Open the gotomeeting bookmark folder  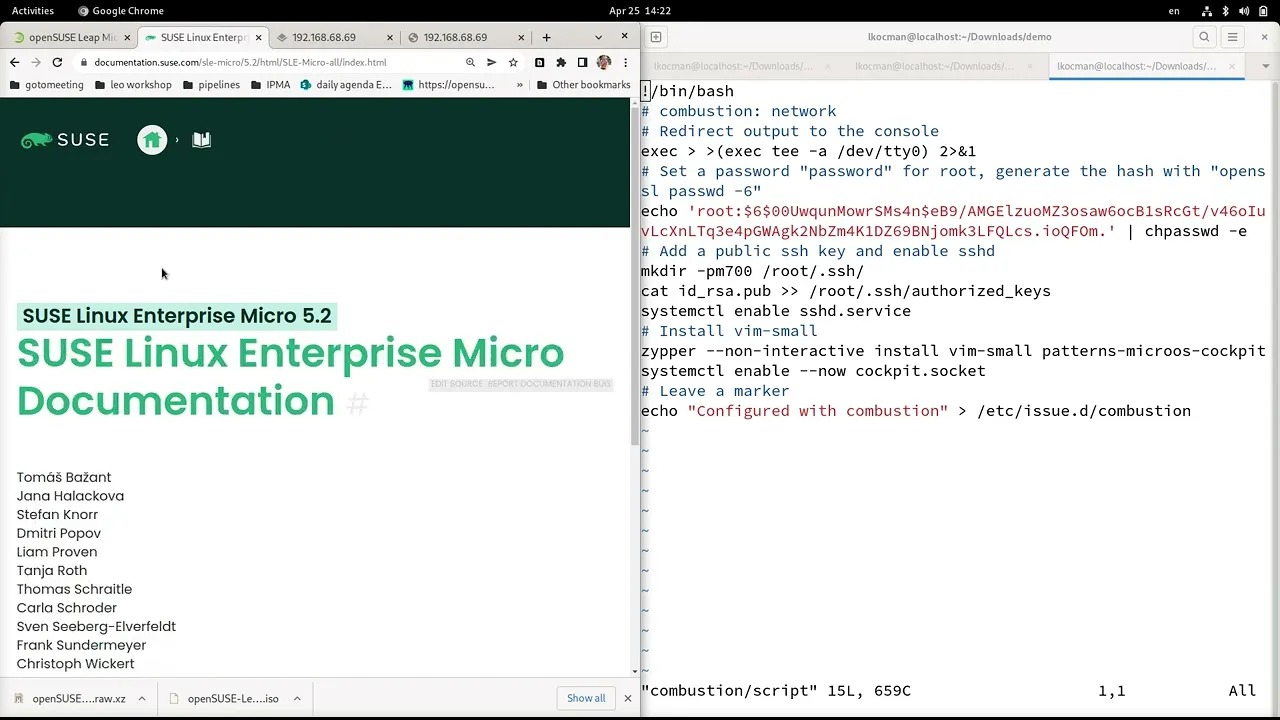point(46,85)
